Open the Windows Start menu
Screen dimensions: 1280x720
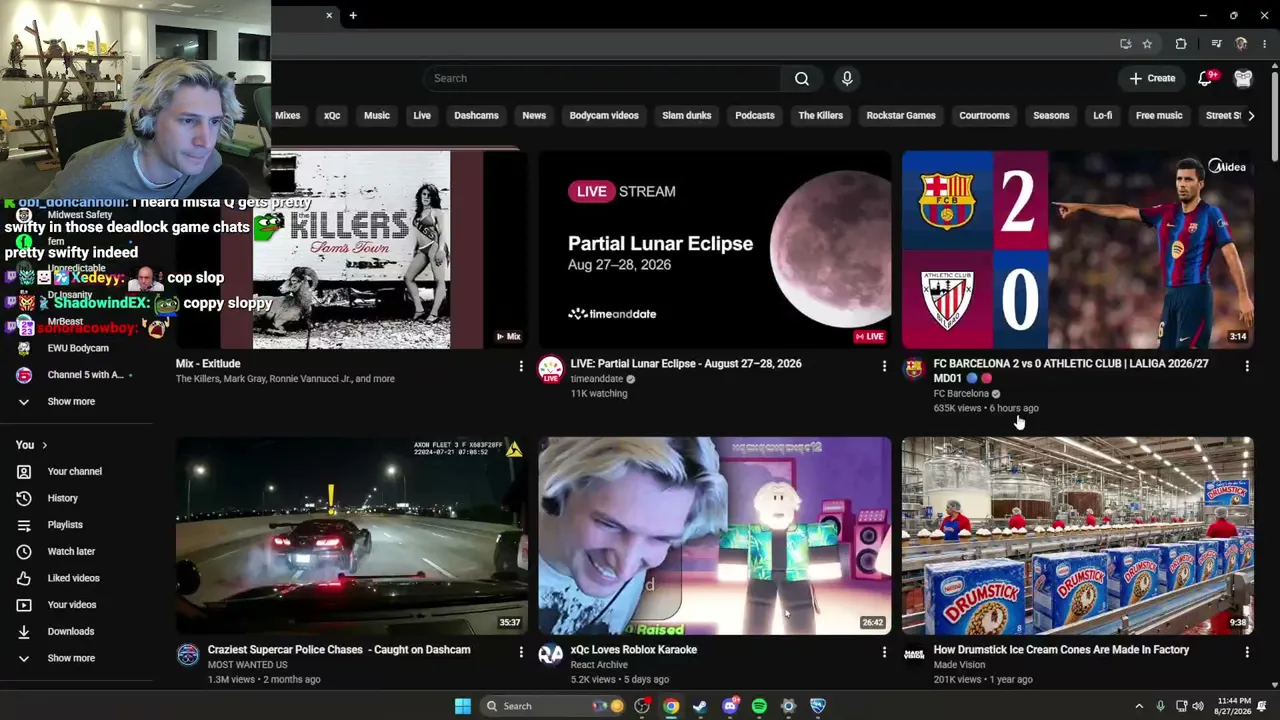click(462, 706)
